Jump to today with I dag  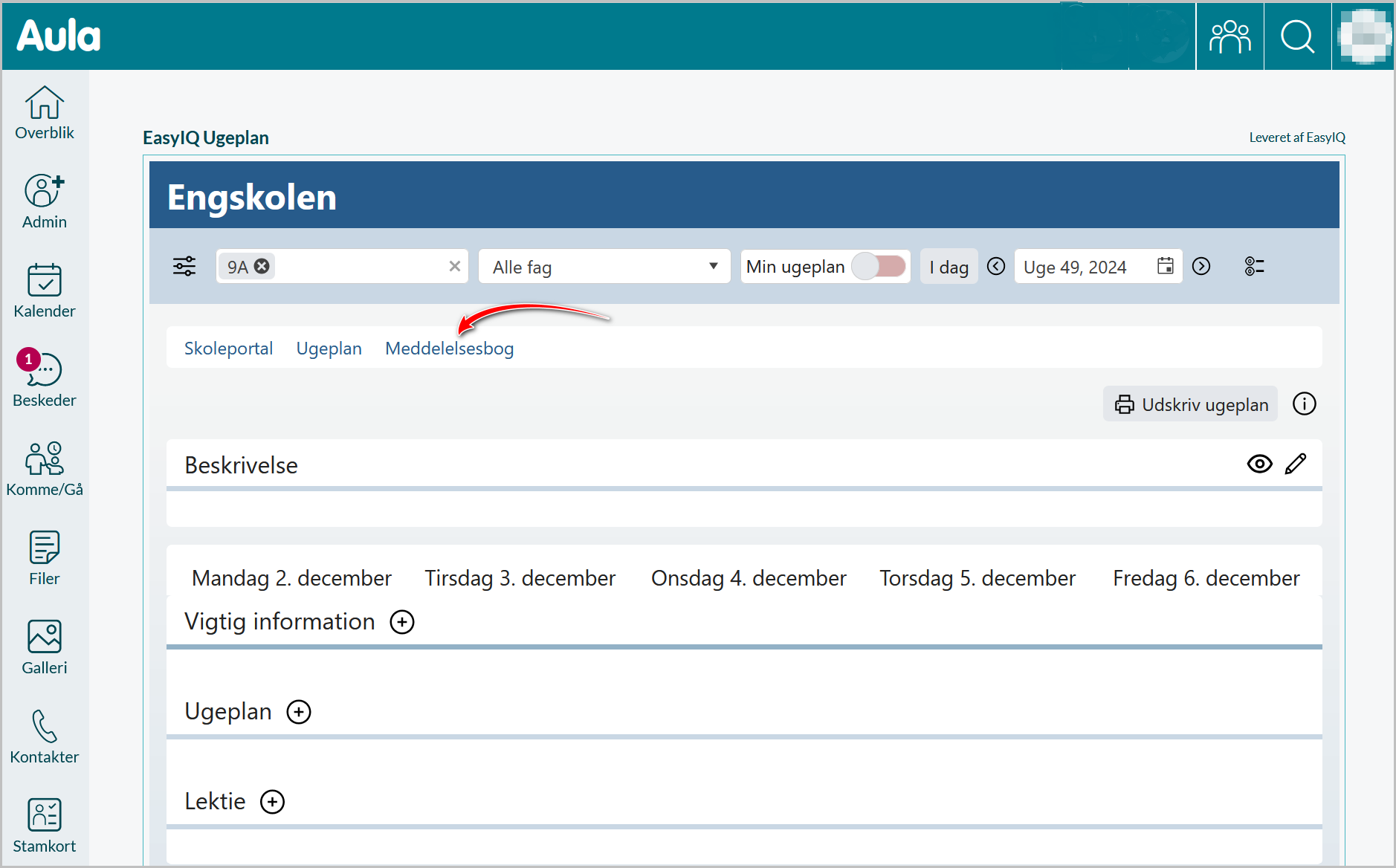pyautogui.click(x=949, y=267)
